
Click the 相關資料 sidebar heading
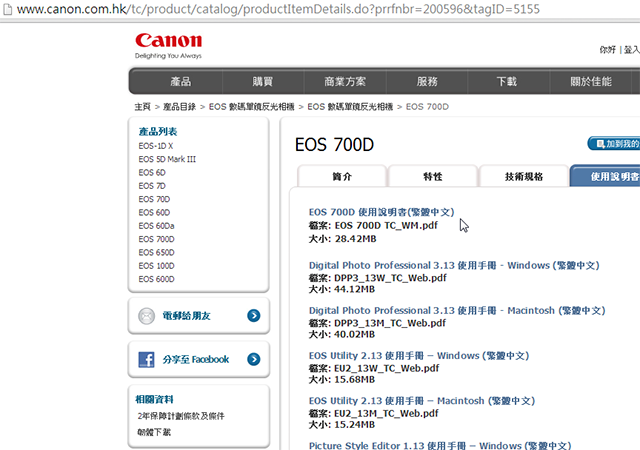[154, 399]
